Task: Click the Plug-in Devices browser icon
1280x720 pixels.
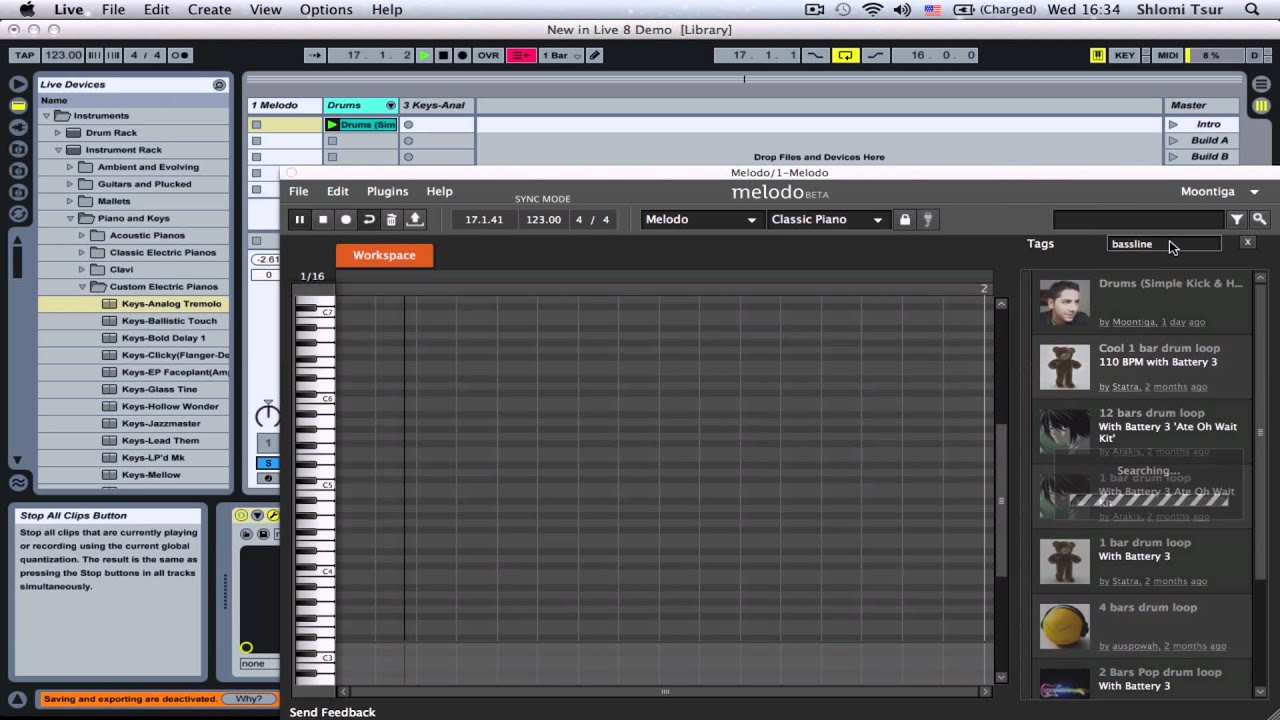Action: (18, 127)
